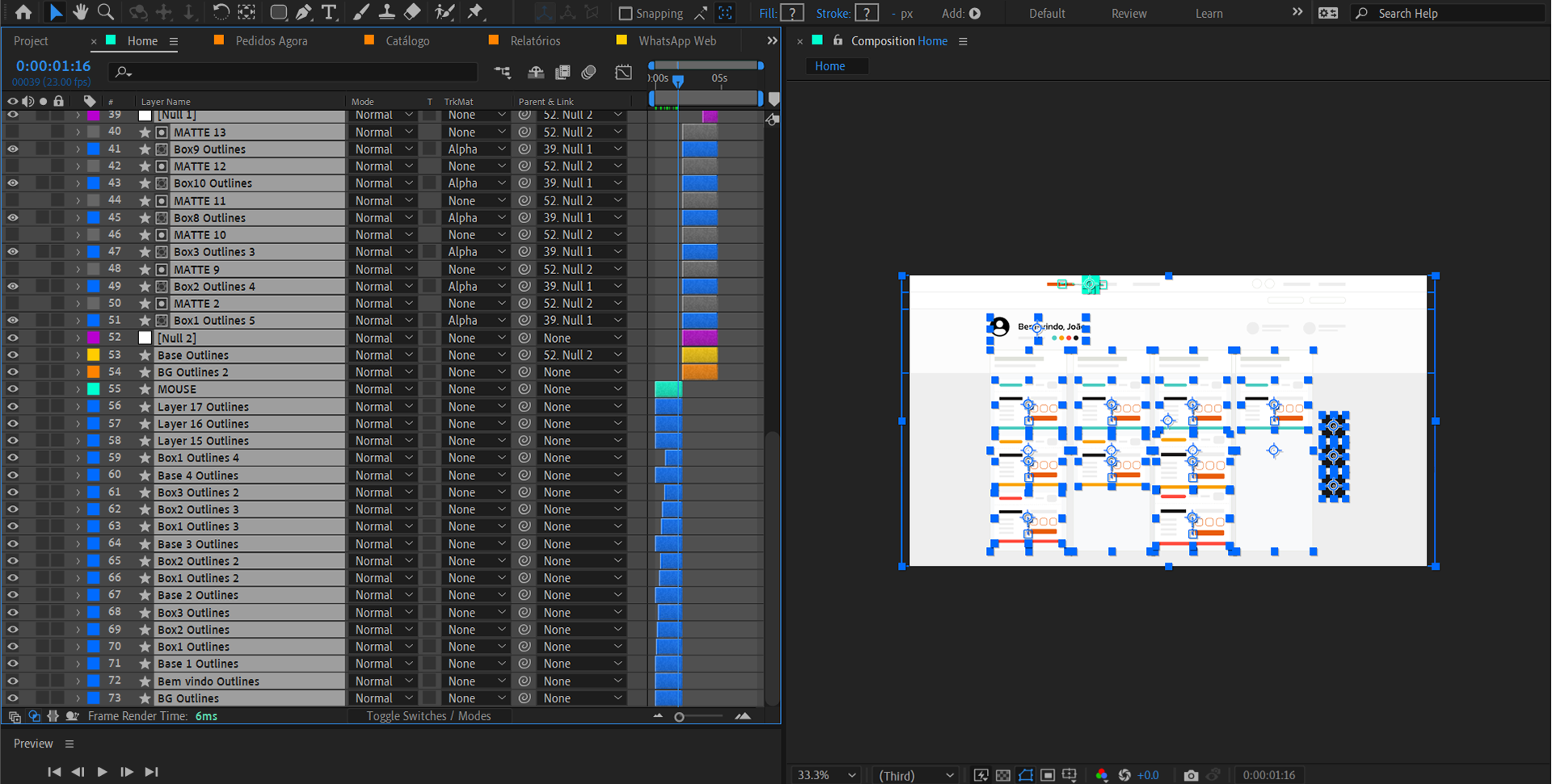The height and width of the screenshot is (784, 1552).
Task: Open TrkMat dropdown for Box9 Outlines
Action: pos(476,149)
